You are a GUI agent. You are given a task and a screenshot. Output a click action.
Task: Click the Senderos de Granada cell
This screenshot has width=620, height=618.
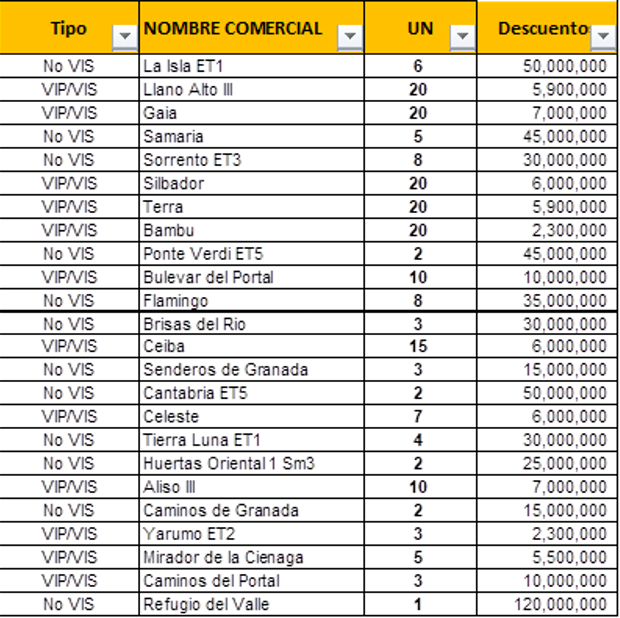(x=251, y=370)
